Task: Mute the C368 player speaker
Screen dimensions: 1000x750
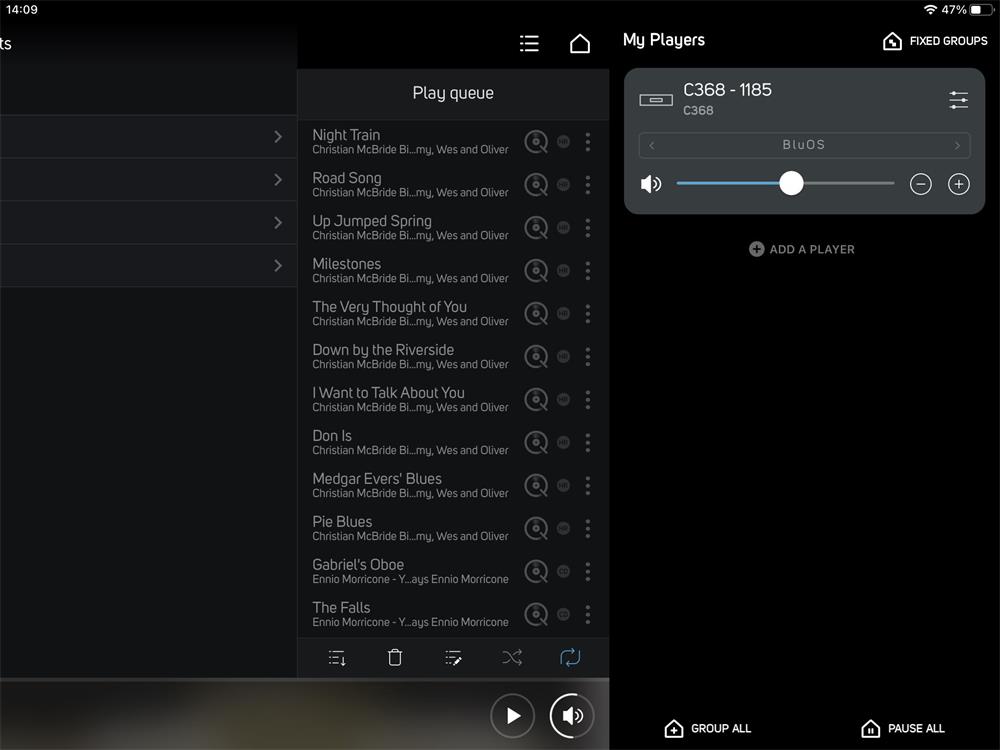Action: click(651, 184)
